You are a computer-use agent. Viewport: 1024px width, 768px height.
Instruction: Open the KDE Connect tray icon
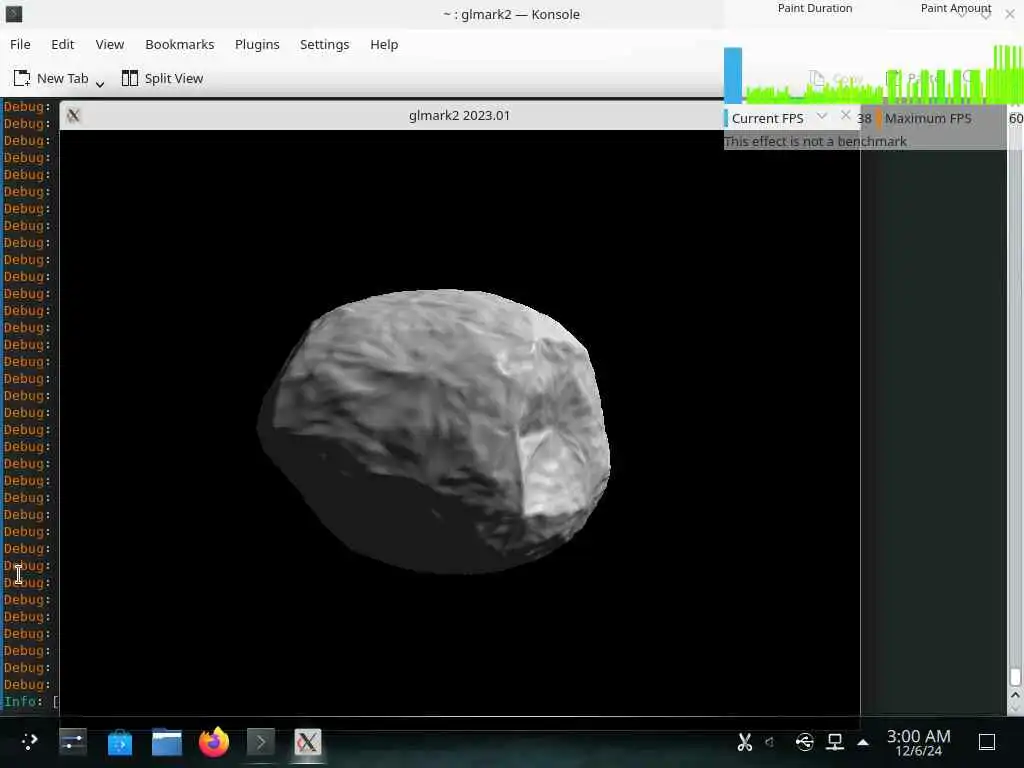805,742
